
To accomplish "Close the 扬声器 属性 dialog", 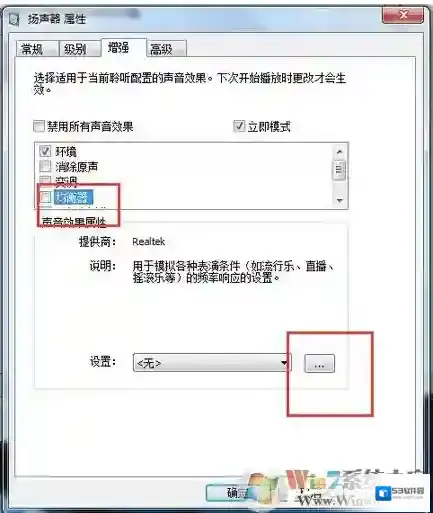I will click(x=403, y=15).
